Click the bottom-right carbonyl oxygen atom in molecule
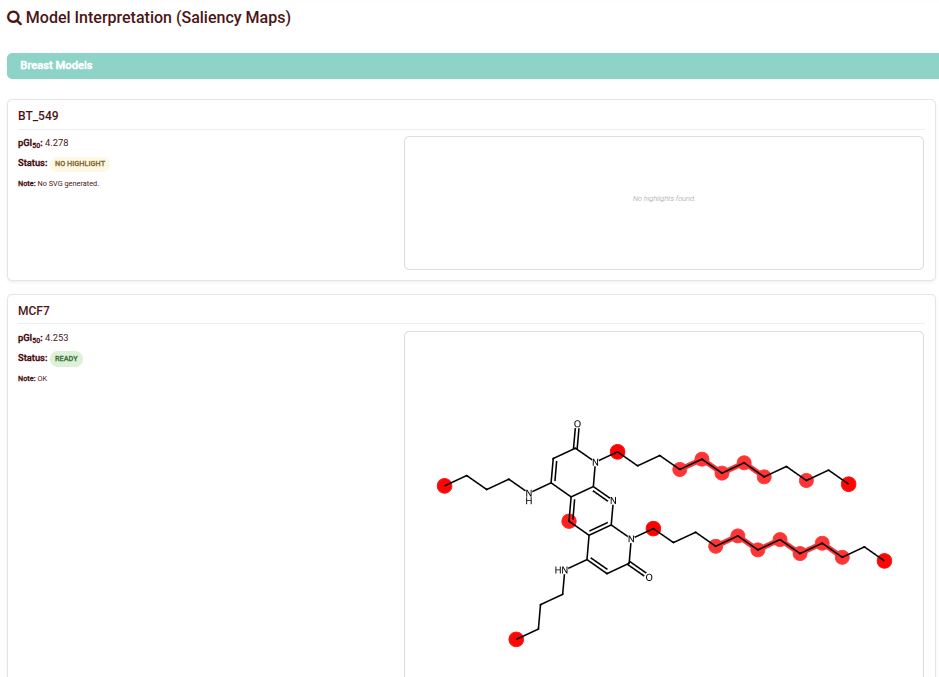The image size is (939, 677). pyautogui.click(x=649, y=577)
